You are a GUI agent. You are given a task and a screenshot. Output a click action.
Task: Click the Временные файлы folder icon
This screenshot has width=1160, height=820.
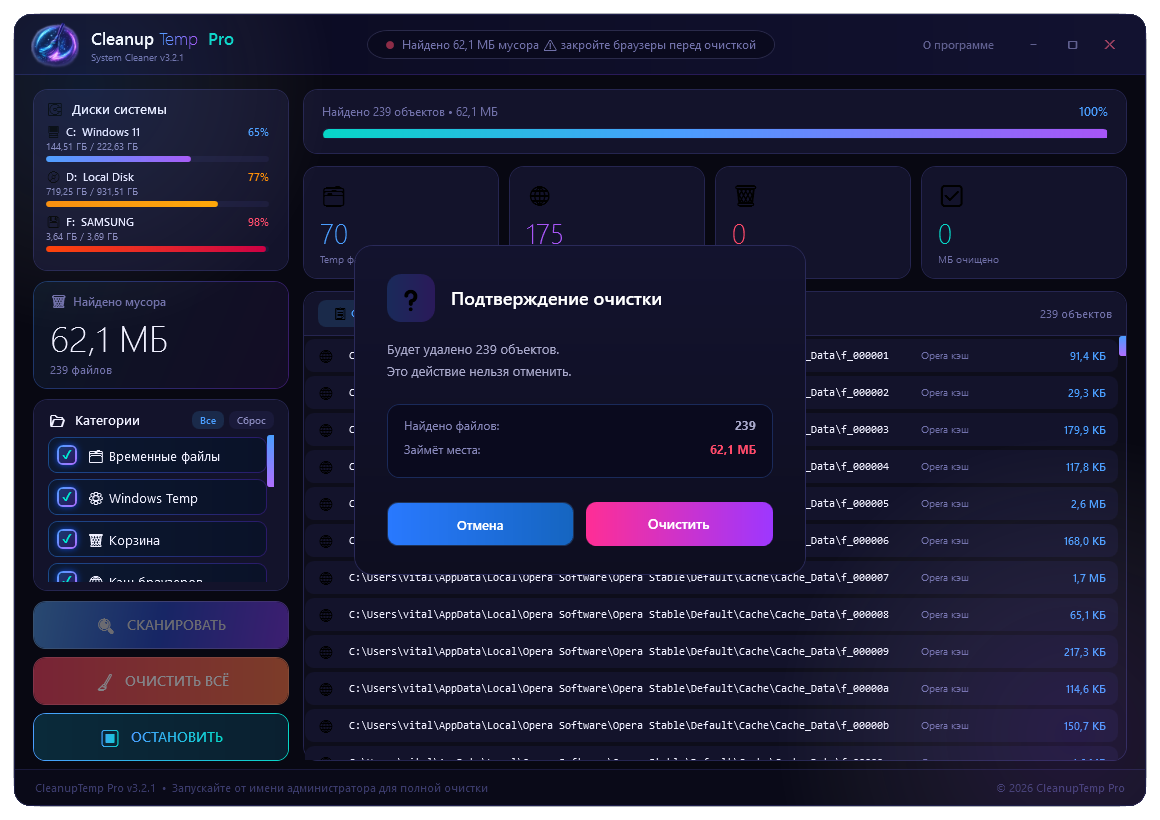(95, 457)
